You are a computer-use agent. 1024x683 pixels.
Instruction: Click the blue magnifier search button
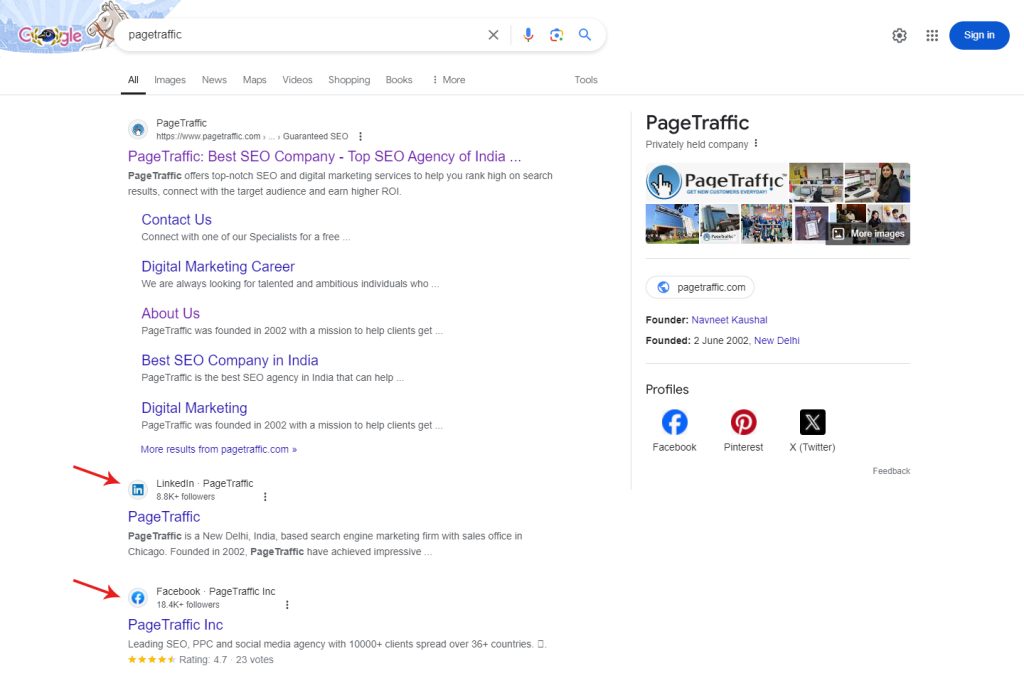585,35
